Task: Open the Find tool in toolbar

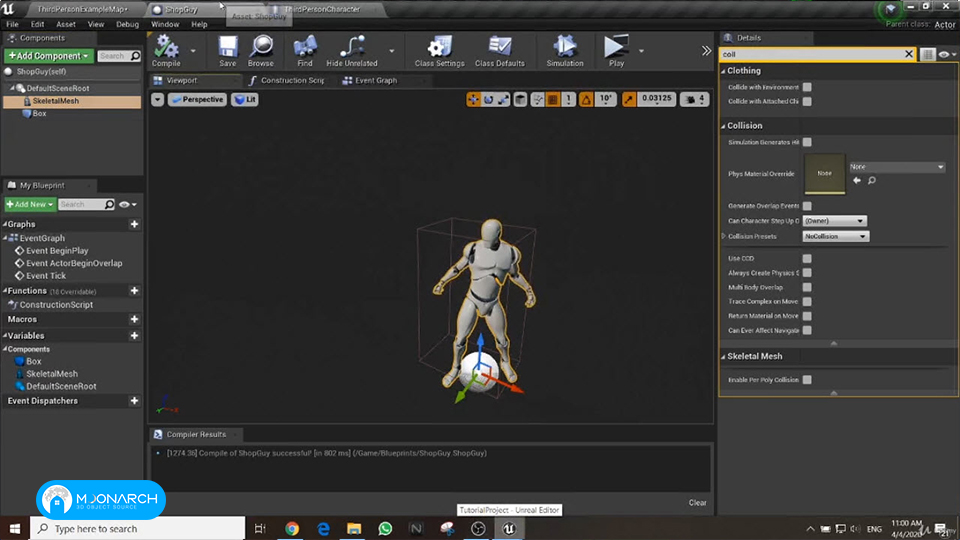Action: [x=304, y=51]
